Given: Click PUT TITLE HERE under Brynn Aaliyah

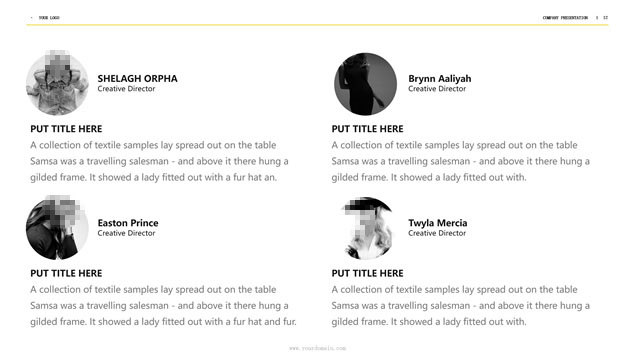Looking at the screenshot, I should 367,129.
